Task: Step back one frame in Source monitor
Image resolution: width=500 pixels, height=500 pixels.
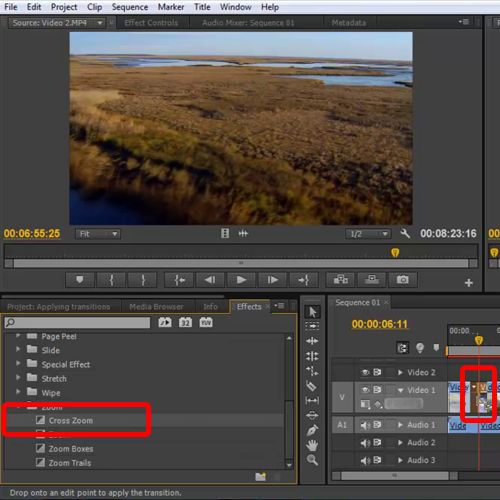Action: pyautogui.click(x=210, y=280)
